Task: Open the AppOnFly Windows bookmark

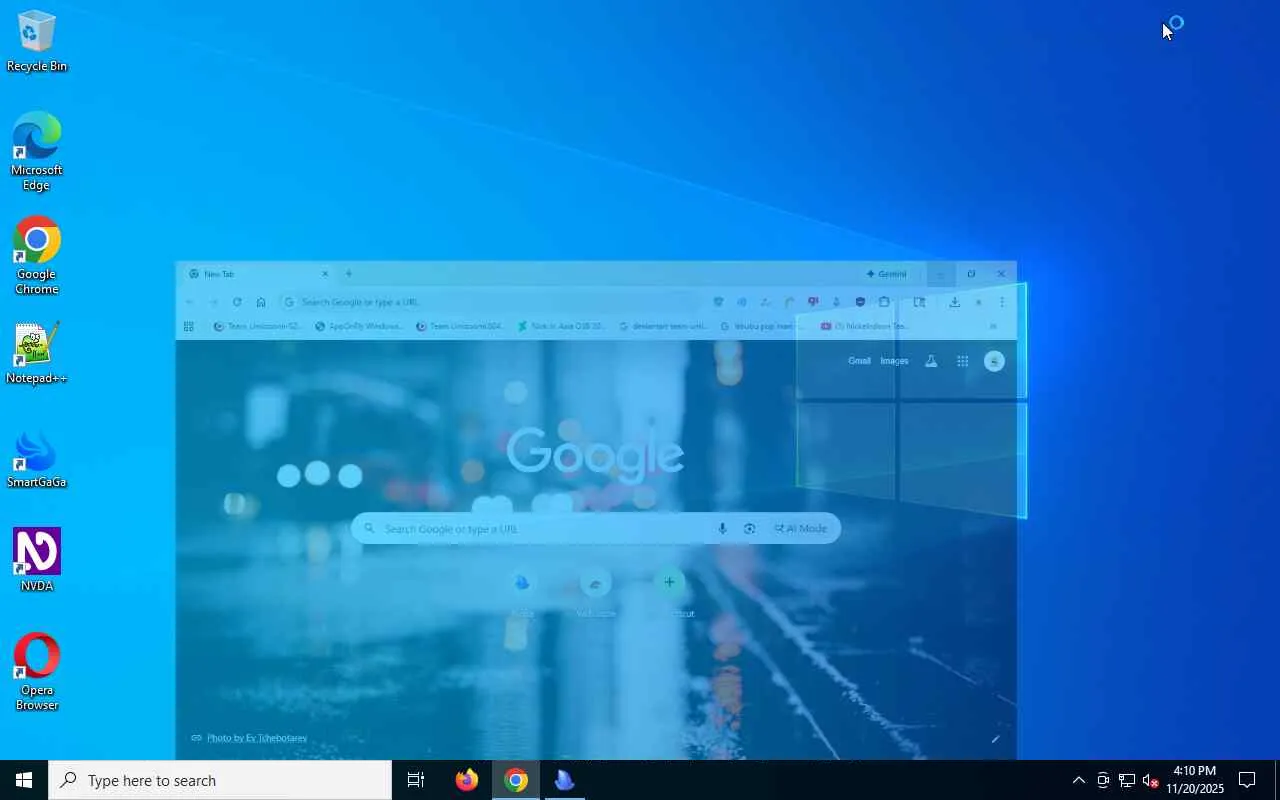Action: [x=359, y=326]
